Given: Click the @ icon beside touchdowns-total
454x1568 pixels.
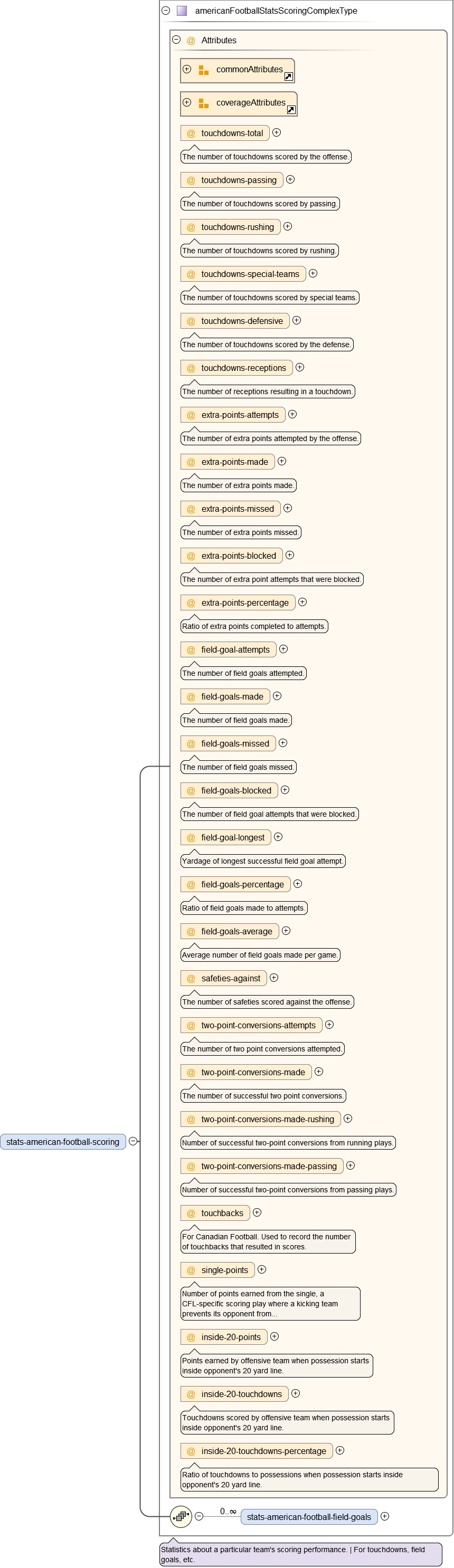Looking at the screenshot, I should point(191,133).
